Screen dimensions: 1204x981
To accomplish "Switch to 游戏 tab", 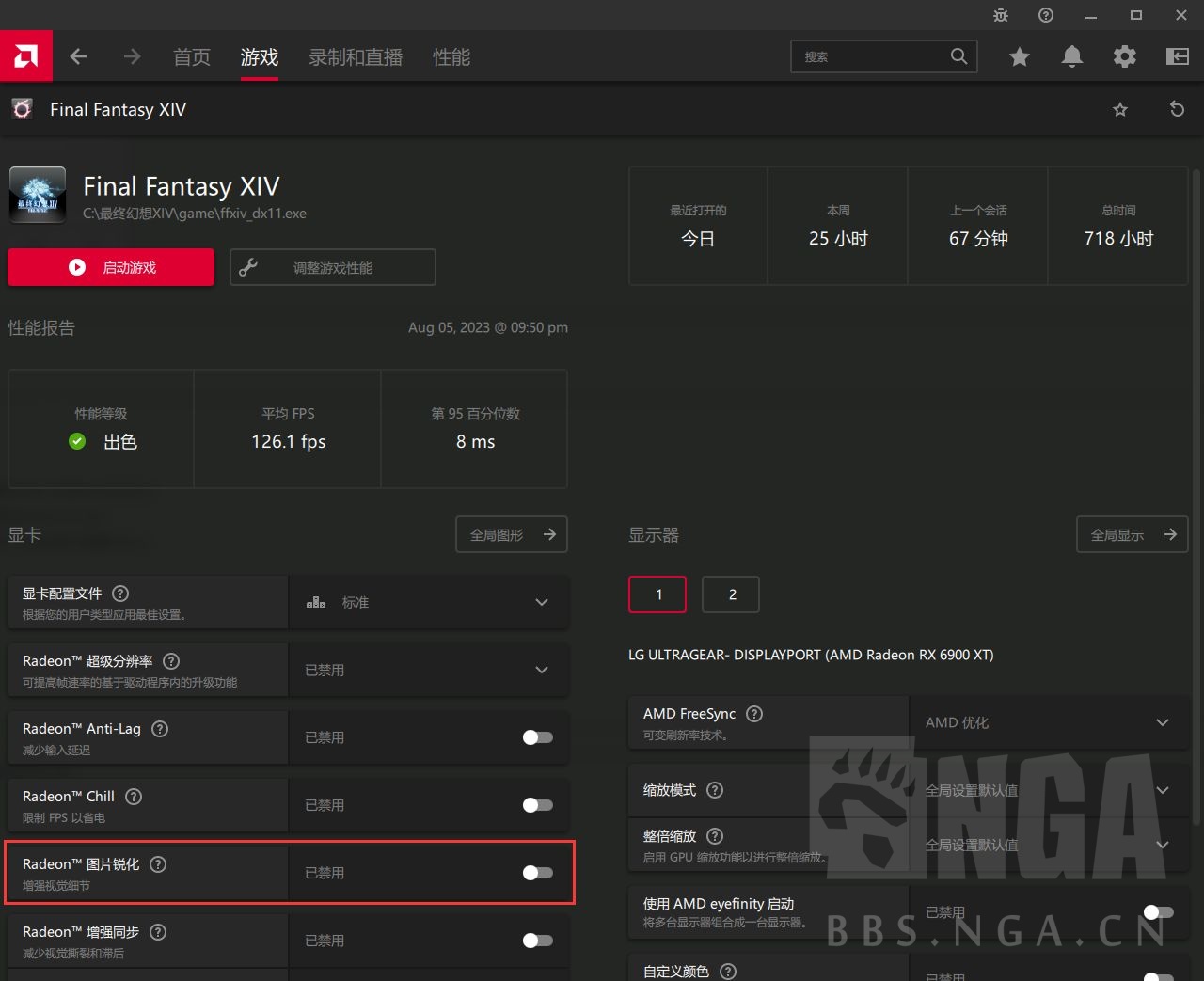I will (260, 57).
